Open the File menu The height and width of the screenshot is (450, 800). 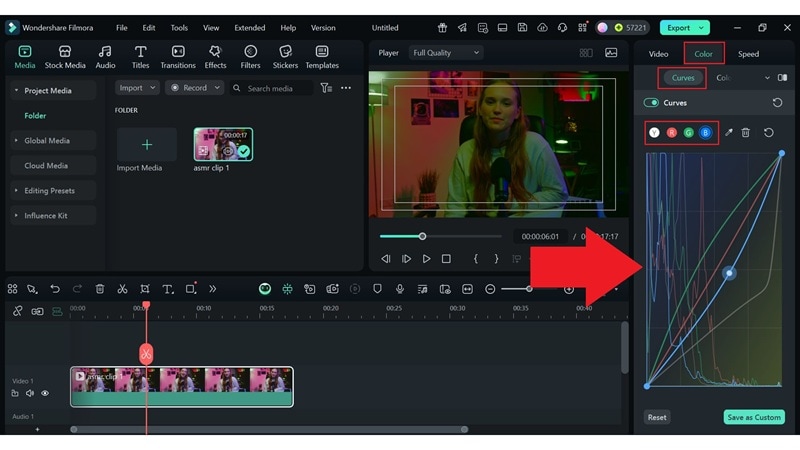coord(121,28)
